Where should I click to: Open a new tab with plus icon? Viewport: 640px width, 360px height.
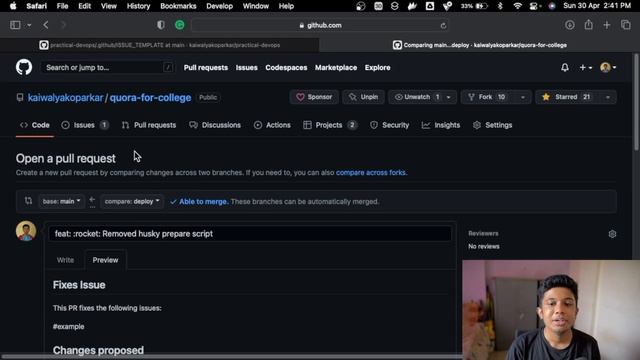point(607,25)
